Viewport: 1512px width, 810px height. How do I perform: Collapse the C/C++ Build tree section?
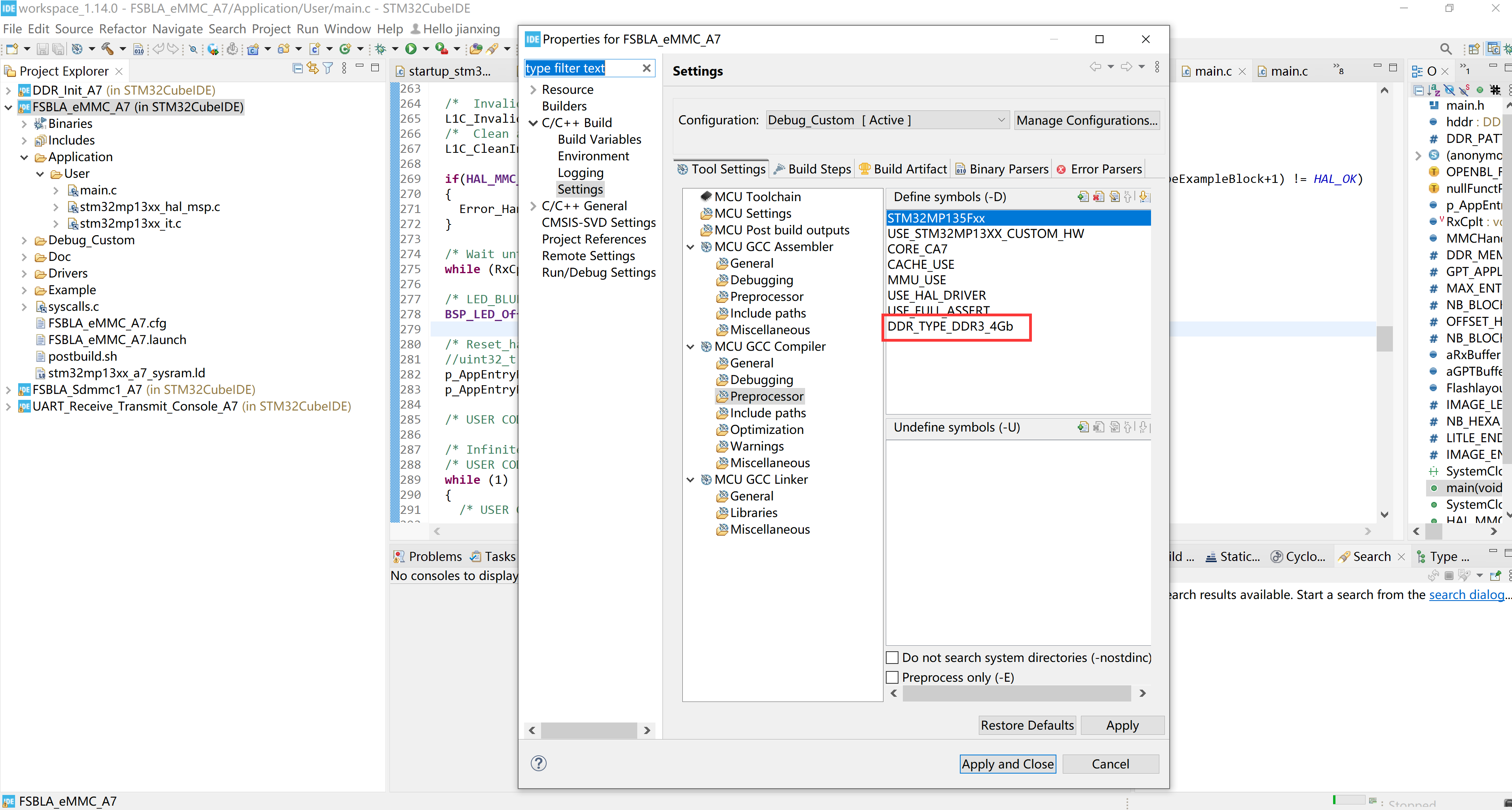pos(533,123)
